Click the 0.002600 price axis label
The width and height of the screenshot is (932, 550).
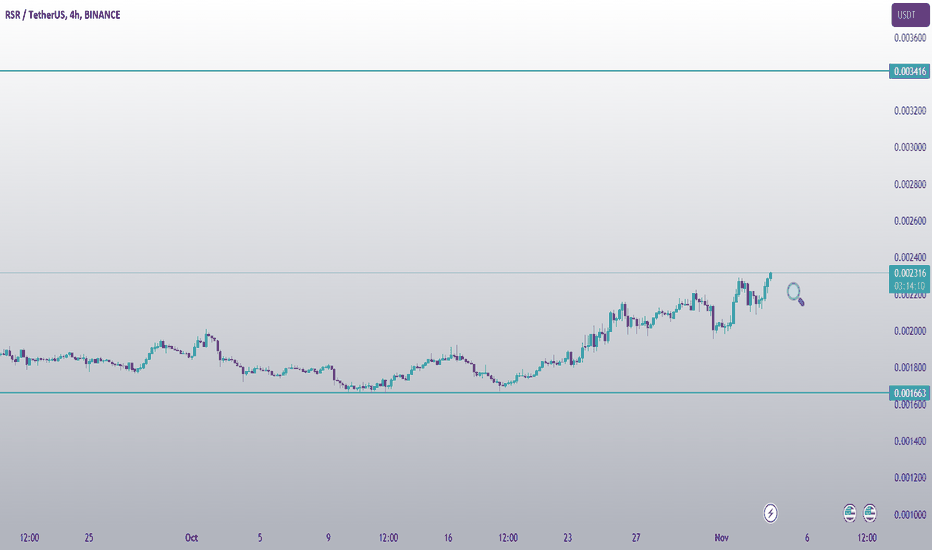pyautogui.click(x=910, y=221)
